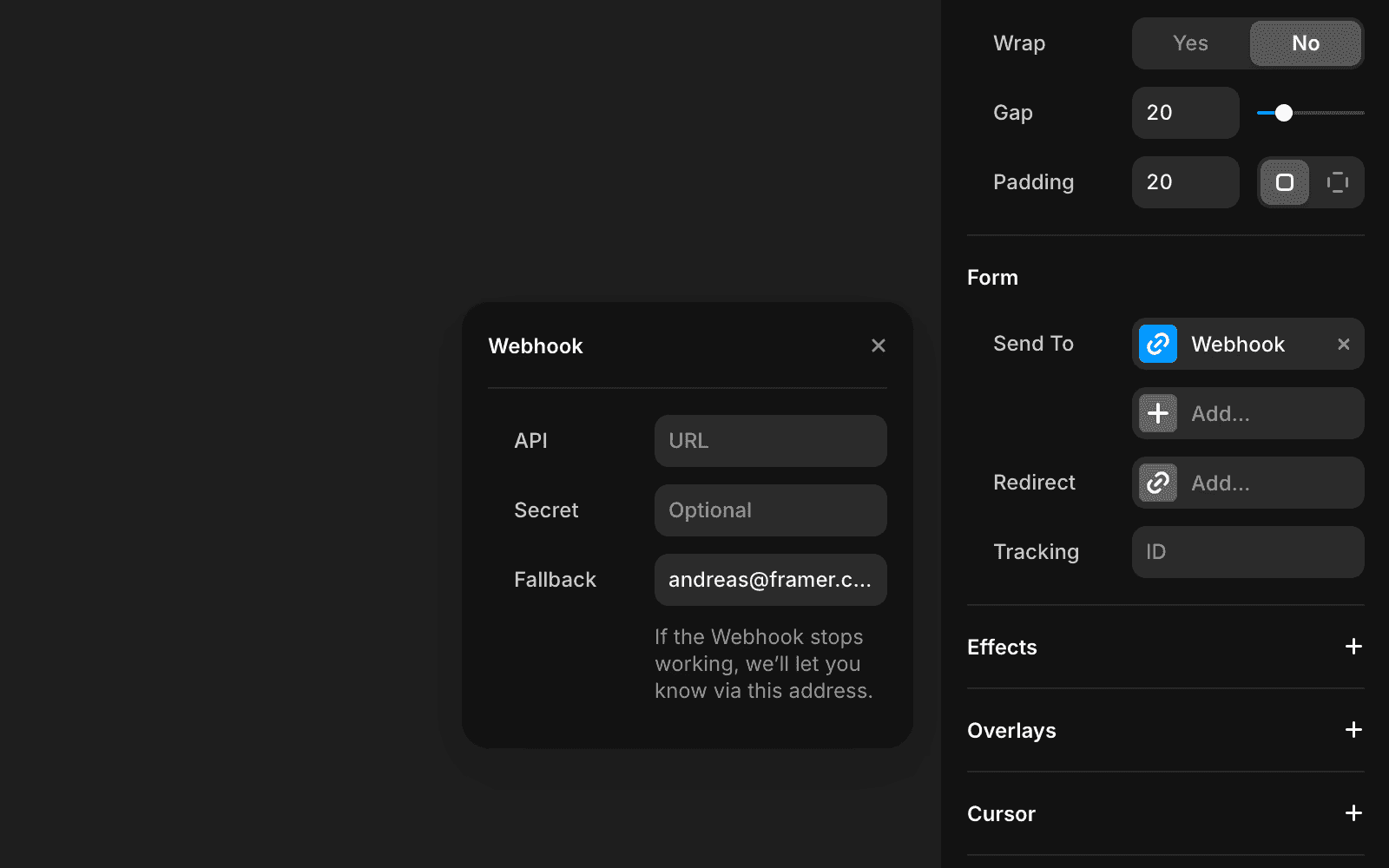Image resolution: width=1389 pixels, height=868 pixels.
Task: Click the Padding value field showing 20
Action: point(1185,182)
